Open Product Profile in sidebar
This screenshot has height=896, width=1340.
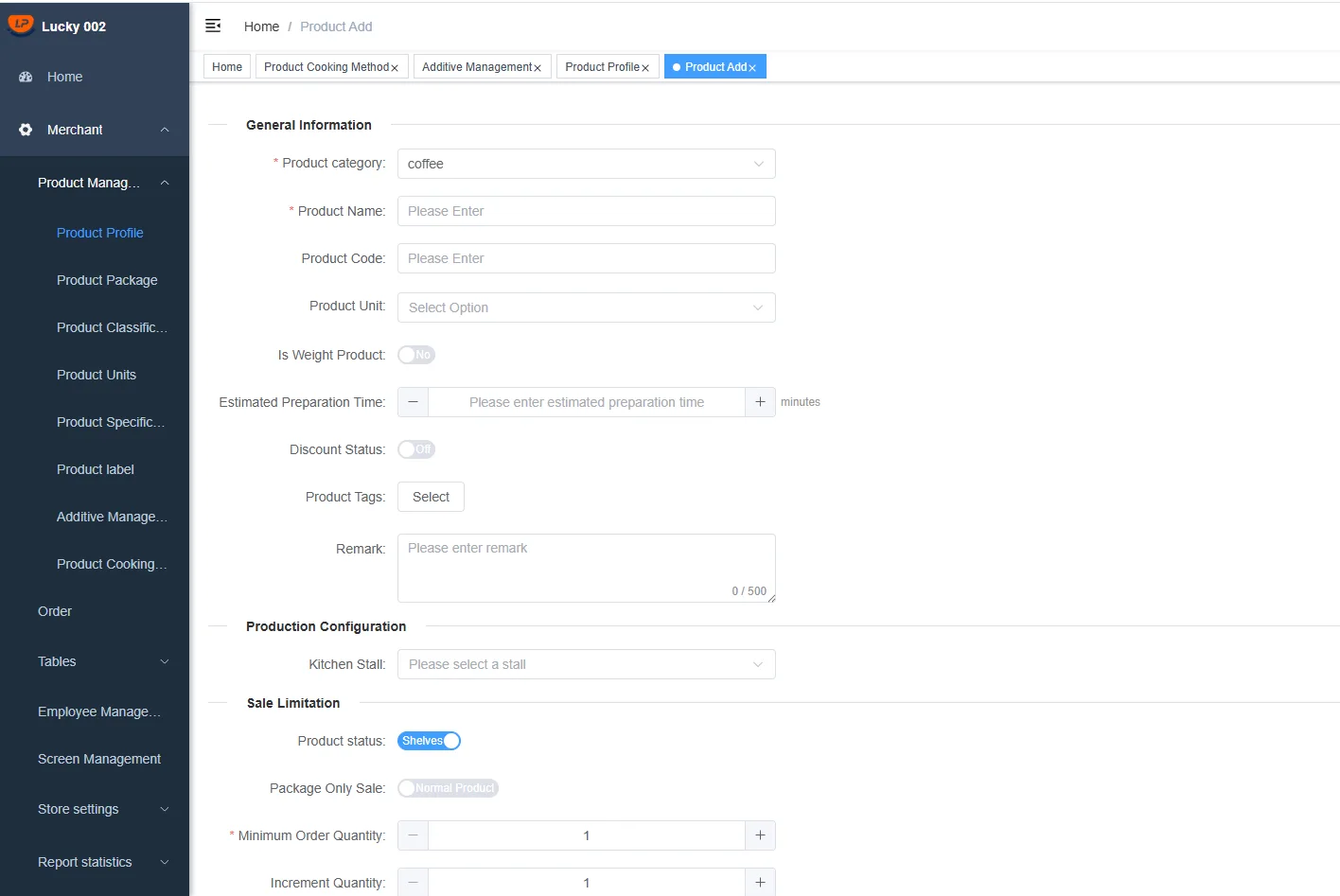coord(100,233)
